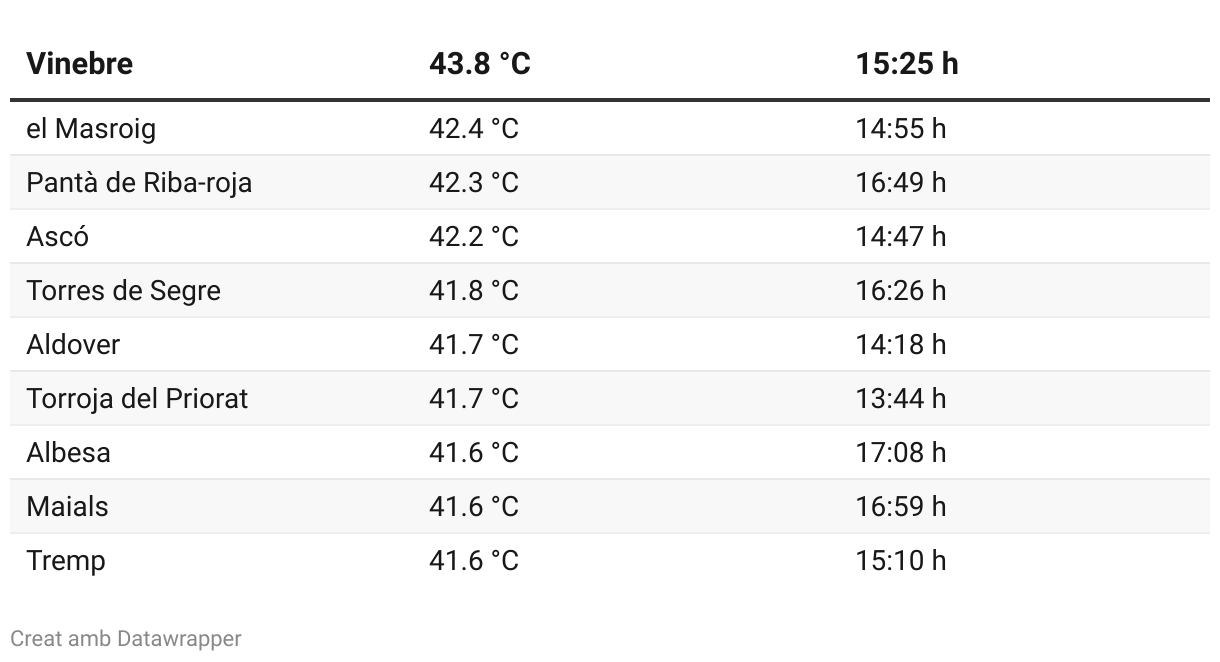
Task: Select the Maials row label
Action: 67,507
